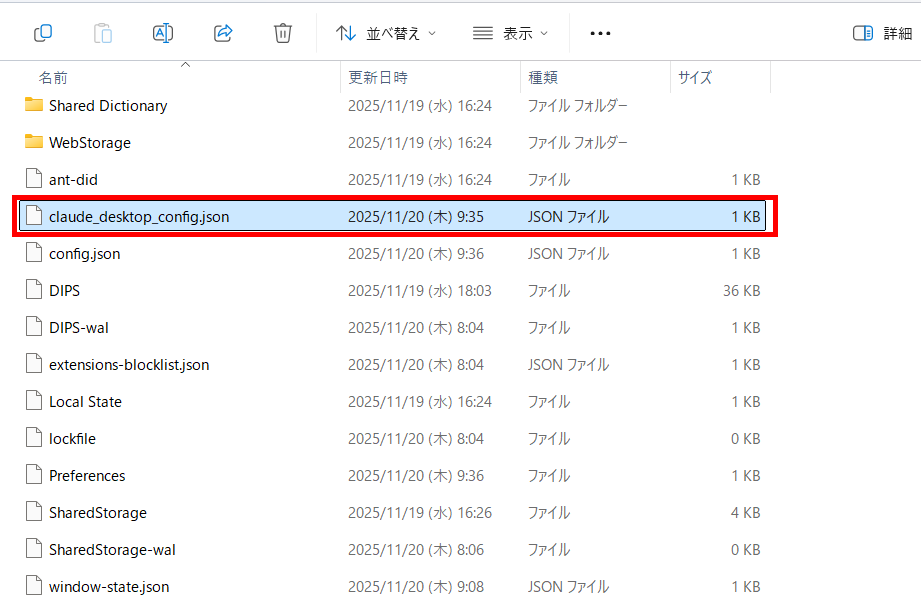The height and width of the screenshot is (597, 921).
Task: Select the DIPS-wal file icon
Action: [x=34, y=327]
